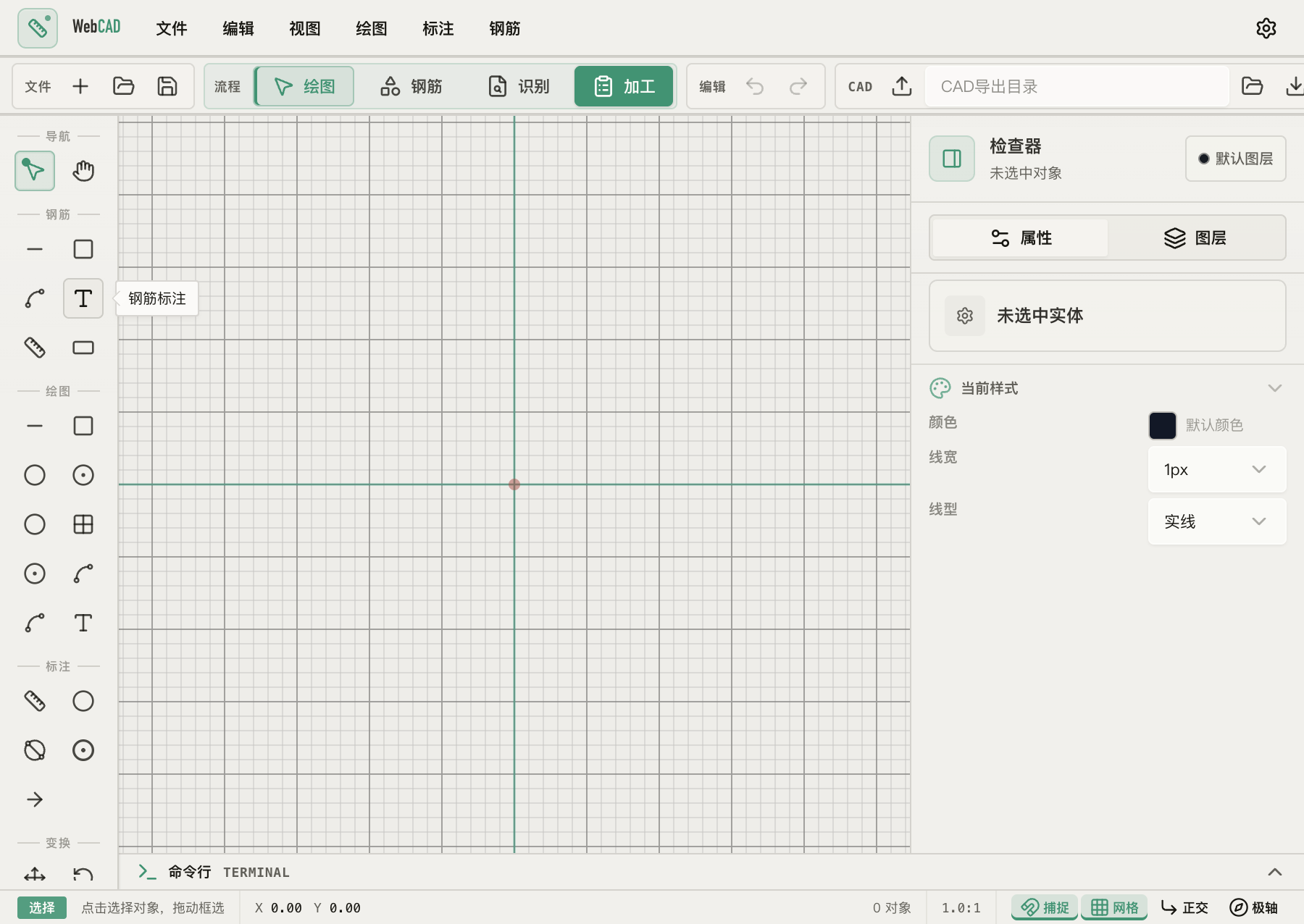The height and width of the screenshot is (924, 1304).
Task: Open the 编辑 menu
Action: click(238, 28)
